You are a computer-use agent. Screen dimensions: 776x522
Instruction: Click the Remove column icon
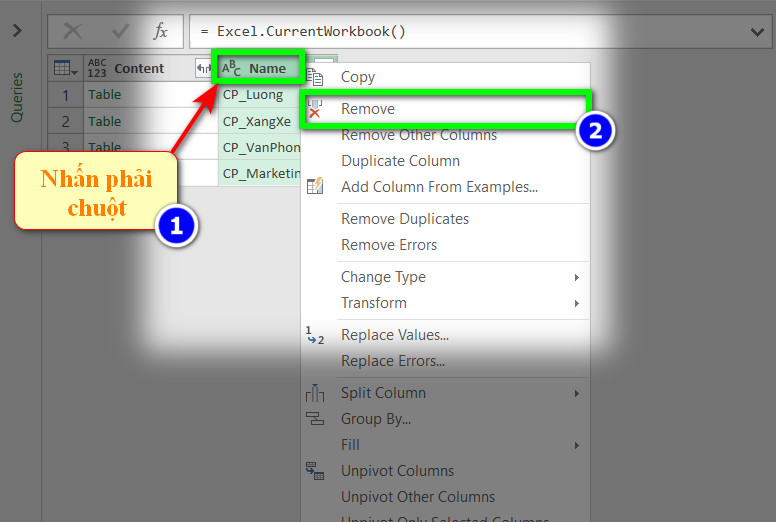315,109
